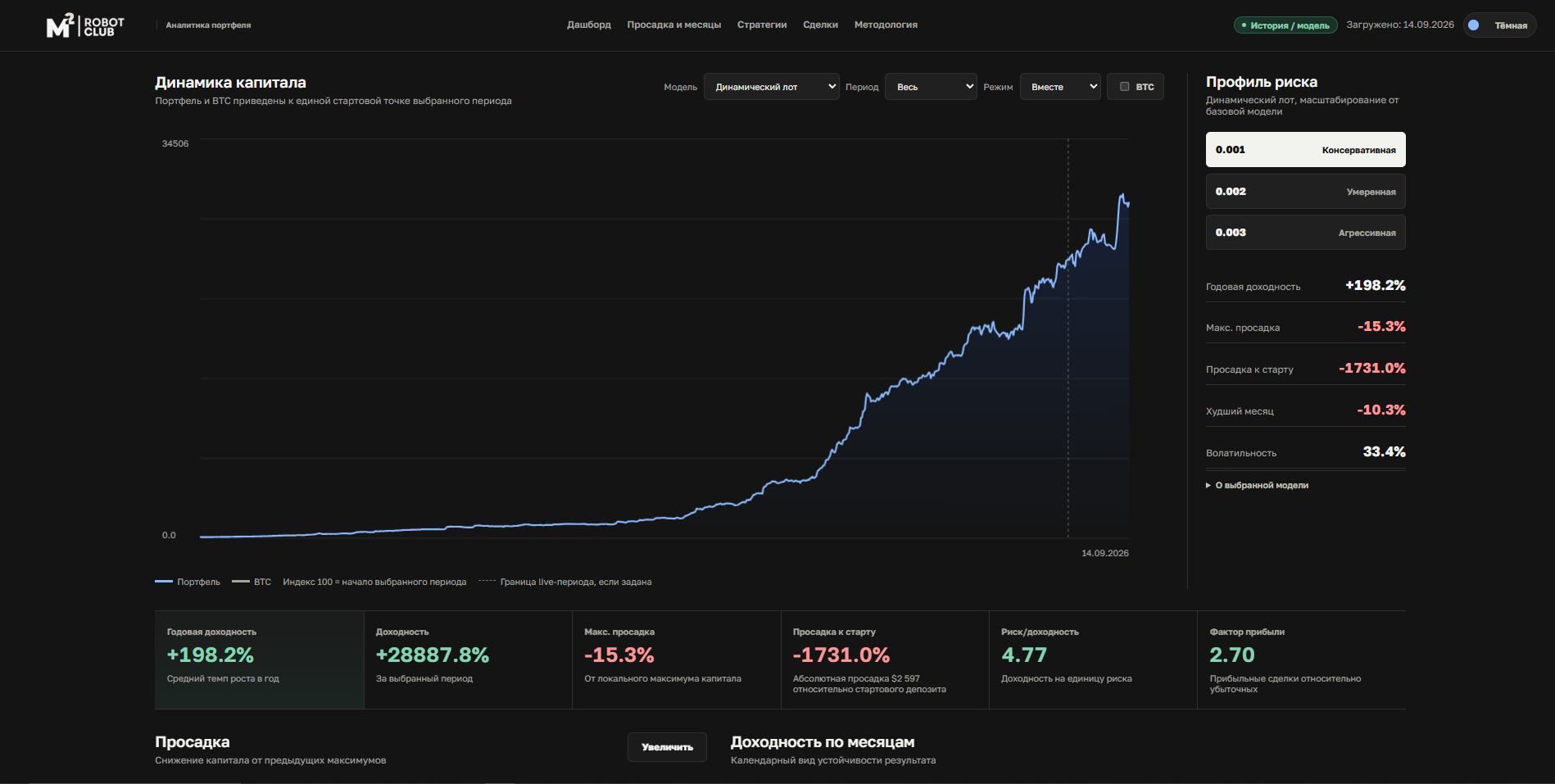Image resolution: width=1555 pixels, height=784 pixels.
Task: Click the 34506 y-axis label
Action: point(175,143)
